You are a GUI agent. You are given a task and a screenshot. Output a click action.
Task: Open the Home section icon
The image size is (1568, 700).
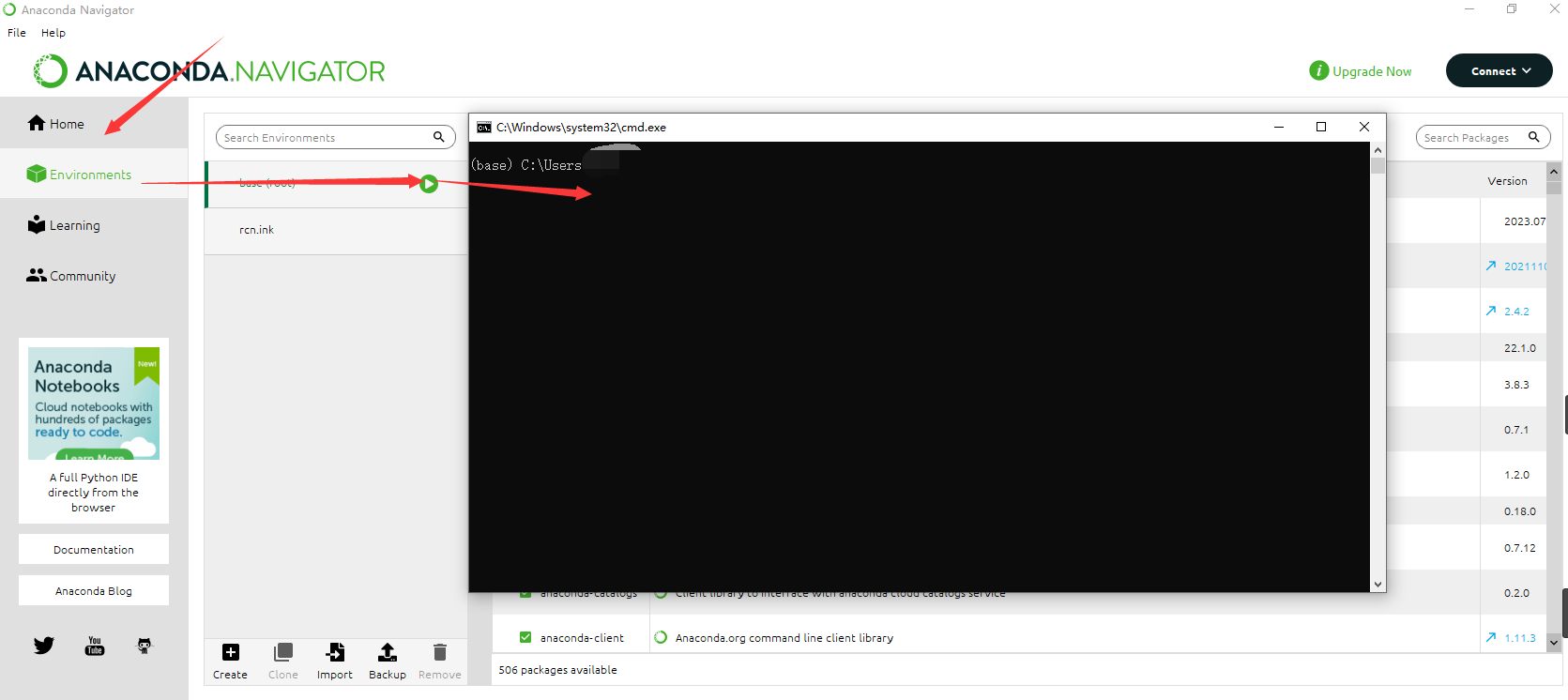[37, 123]
